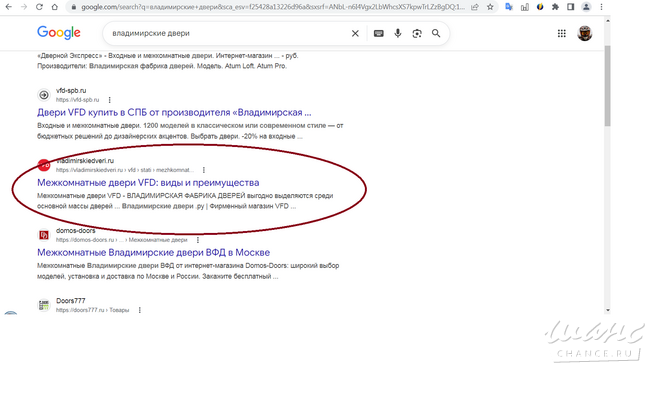The height and width of the screenshot is (393, 670).
Task: Toggle the browser side panel icon
Action: tap(570, 7)
